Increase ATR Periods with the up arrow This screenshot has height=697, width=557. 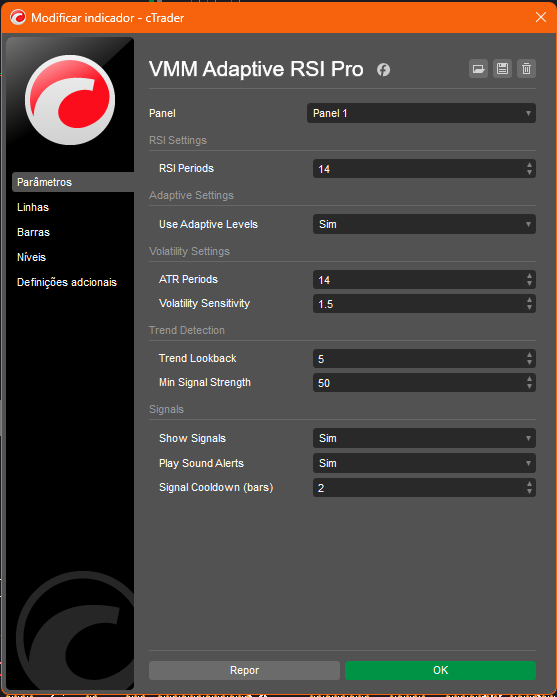529,276
